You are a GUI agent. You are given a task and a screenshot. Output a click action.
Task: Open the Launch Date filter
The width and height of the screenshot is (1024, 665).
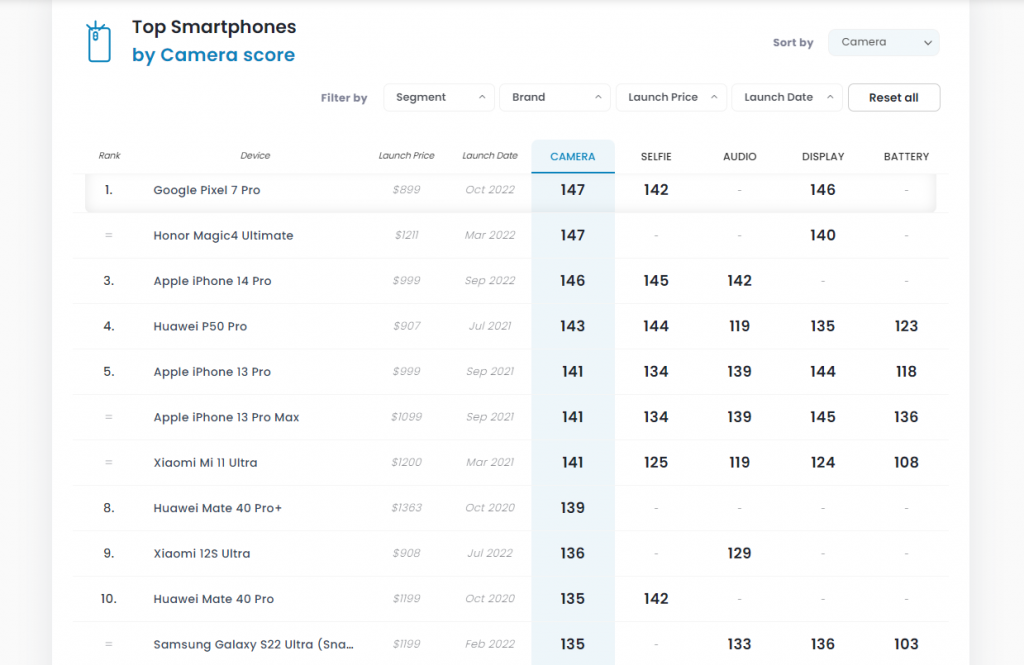(x=786, y=97)
